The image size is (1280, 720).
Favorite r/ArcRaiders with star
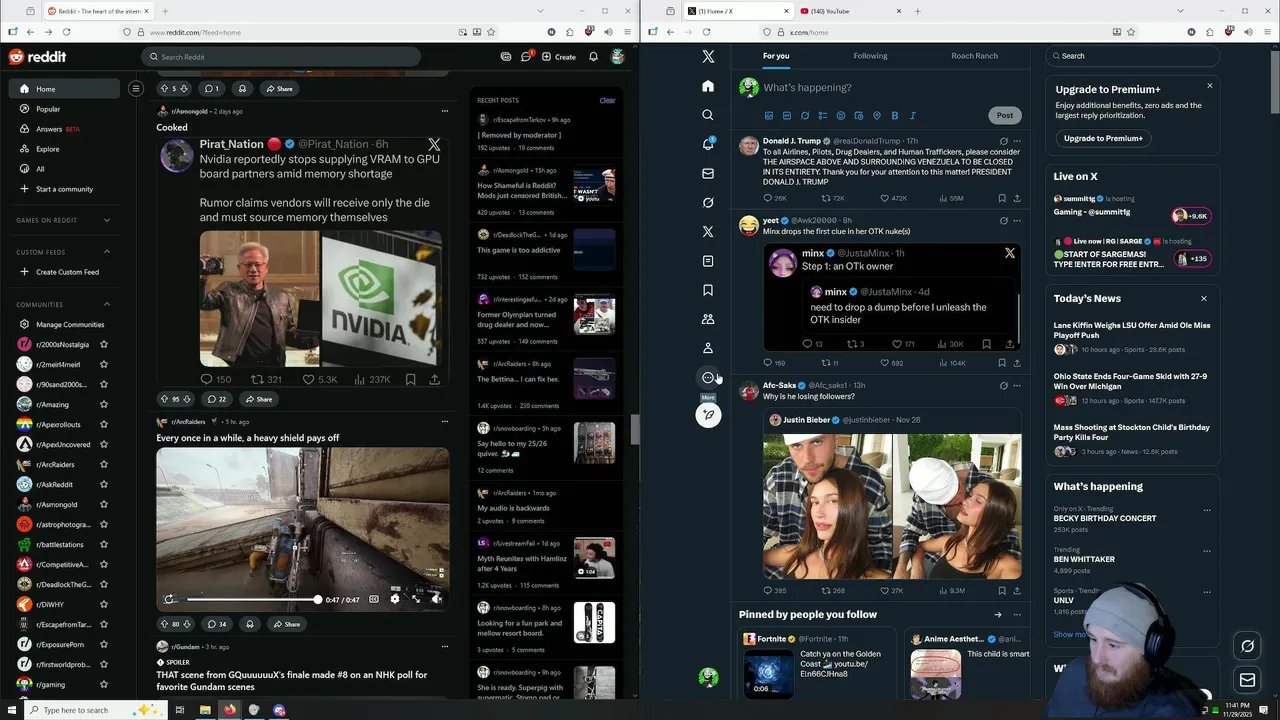104,465
